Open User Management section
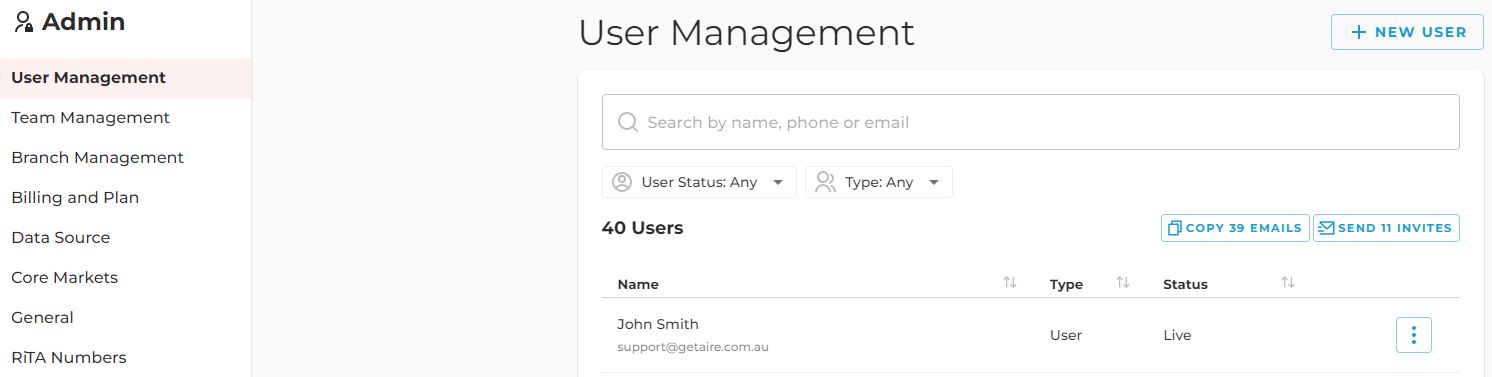This screenshot has height=377, width=1492. (125, 78)
